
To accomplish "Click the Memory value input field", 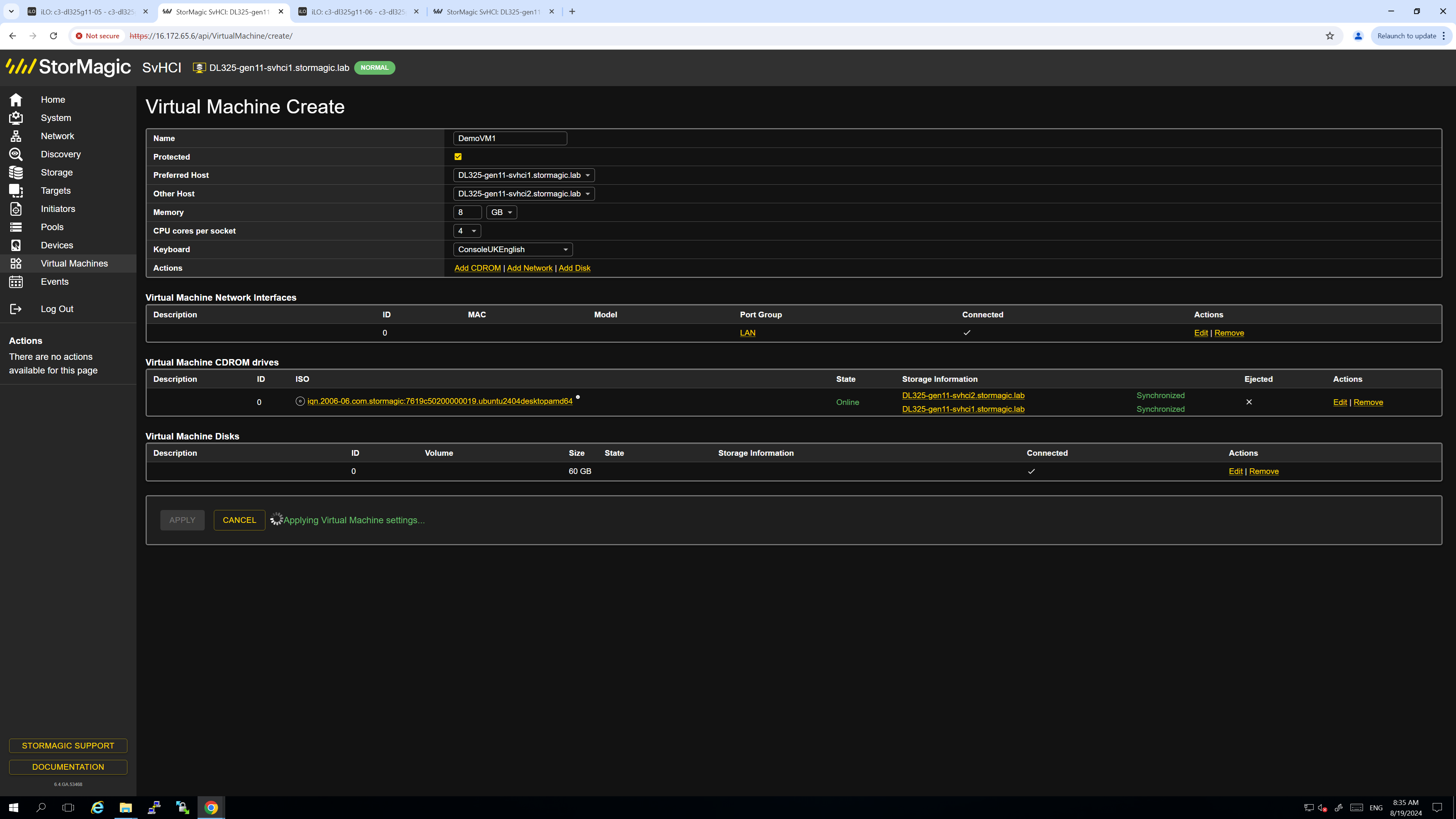I will tap(468, 212).
